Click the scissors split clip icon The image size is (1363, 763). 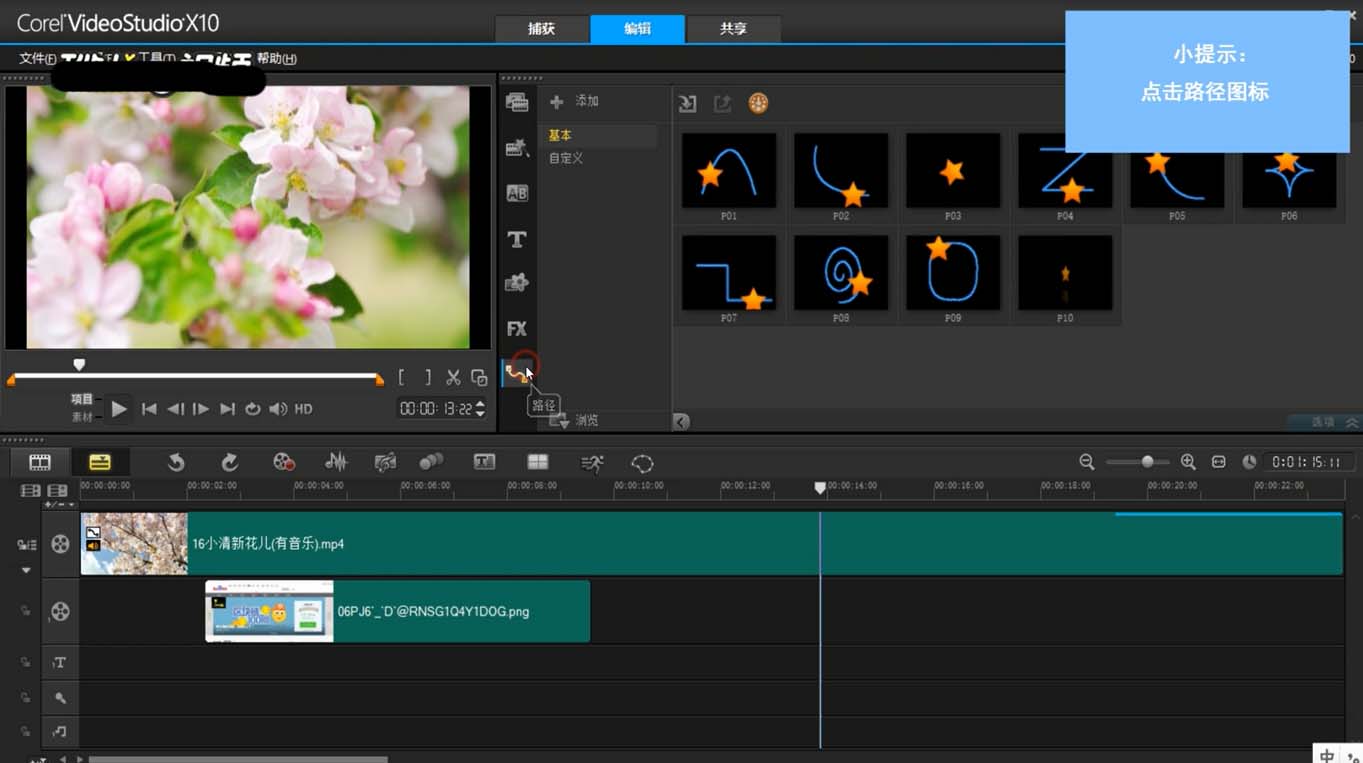(453, 377)
